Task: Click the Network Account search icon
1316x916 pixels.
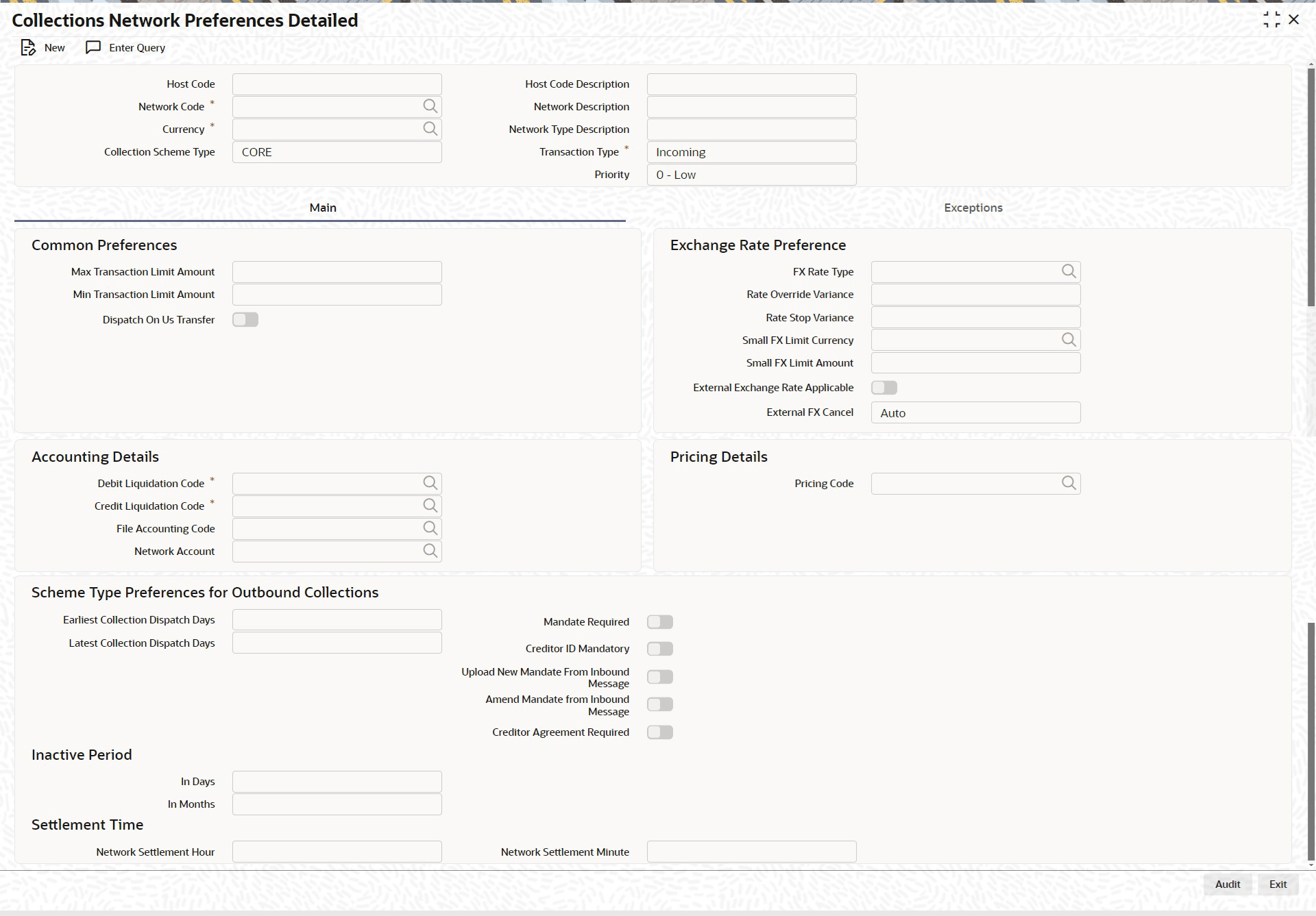Action: (430, 551)
